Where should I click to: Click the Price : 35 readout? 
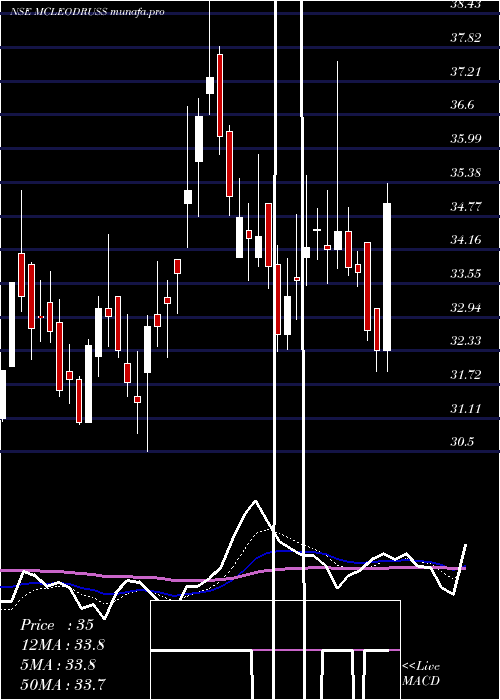pyautogui.click(x=57, y=625)
